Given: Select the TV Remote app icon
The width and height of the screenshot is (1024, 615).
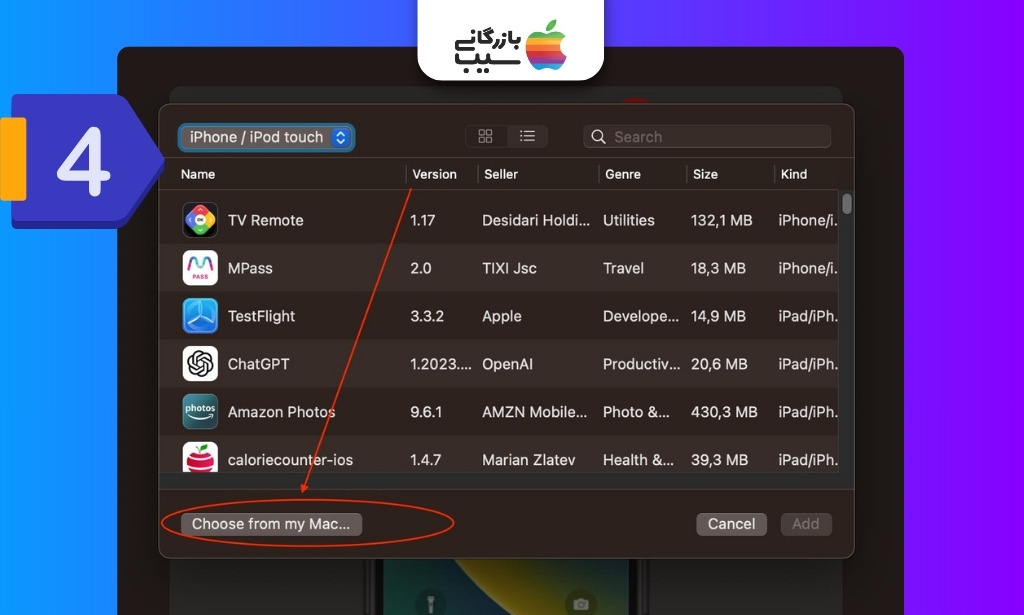Looking at the screenshot, I should 200,220.
